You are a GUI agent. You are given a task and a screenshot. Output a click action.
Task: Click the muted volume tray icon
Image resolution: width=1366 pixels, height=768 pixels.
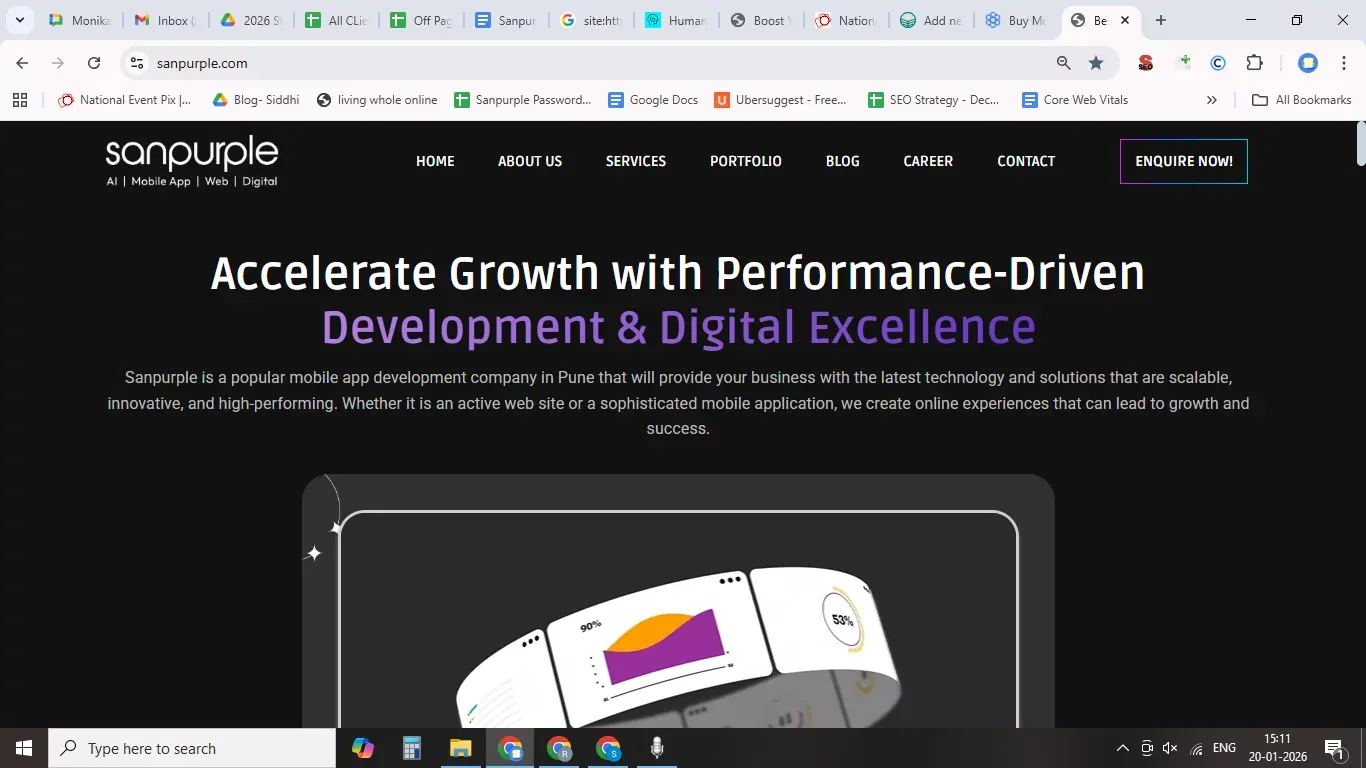coord(1171,748)
